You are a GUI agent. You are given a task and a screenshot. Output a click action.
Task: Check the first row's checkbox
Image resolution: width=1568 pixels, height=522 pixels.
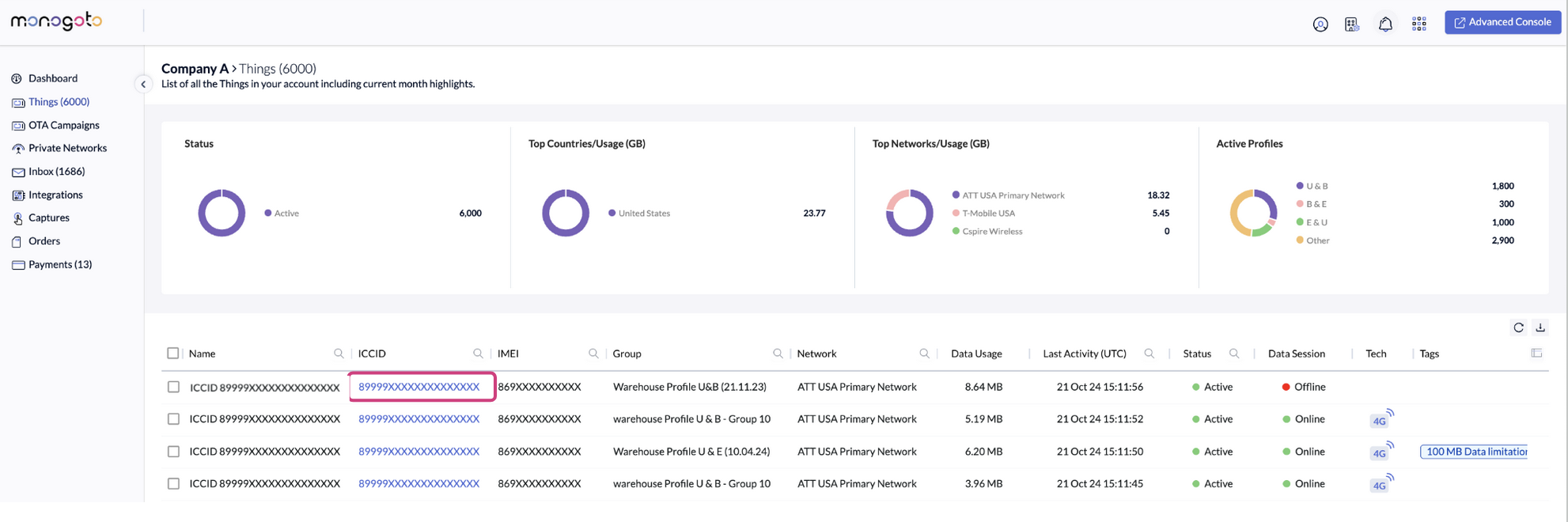pos(173,387)
